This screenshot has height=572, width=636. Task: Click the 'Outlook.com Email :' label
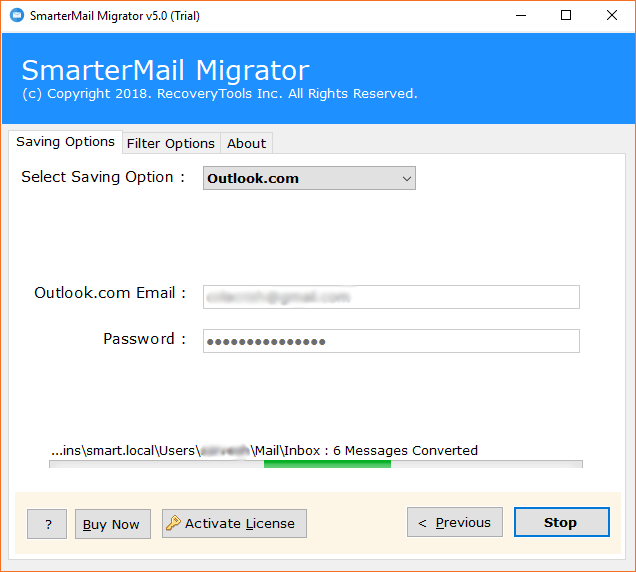point(110,293)
